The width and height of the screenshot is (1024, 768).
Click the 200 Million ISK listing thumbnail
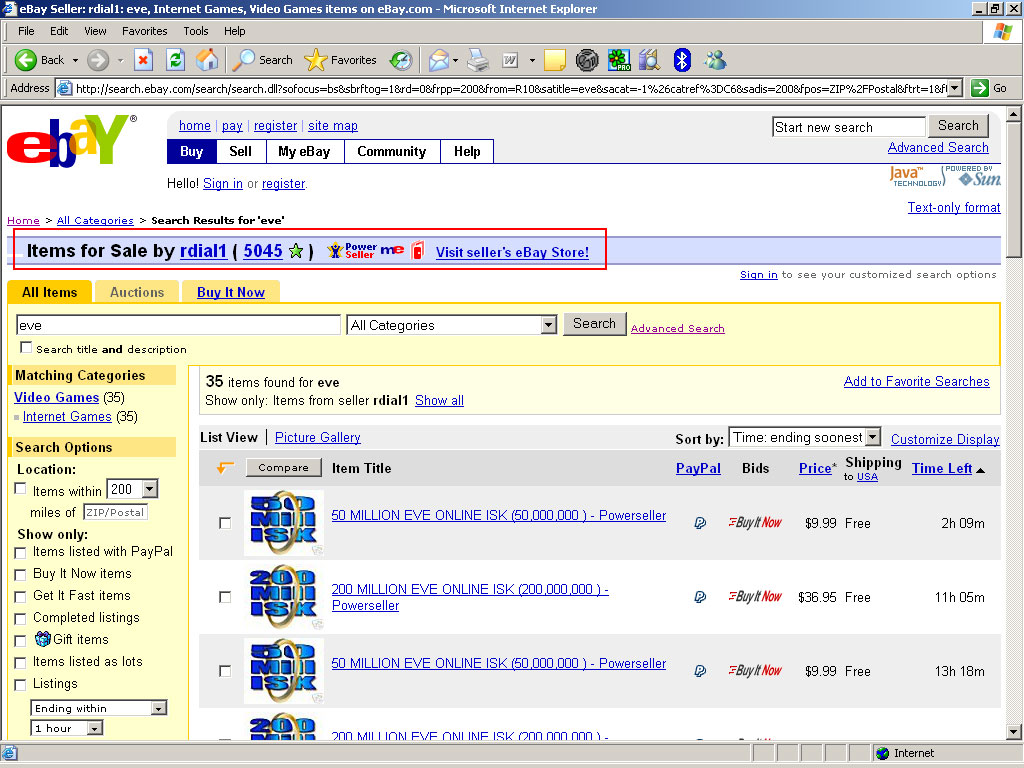(283, 597)
